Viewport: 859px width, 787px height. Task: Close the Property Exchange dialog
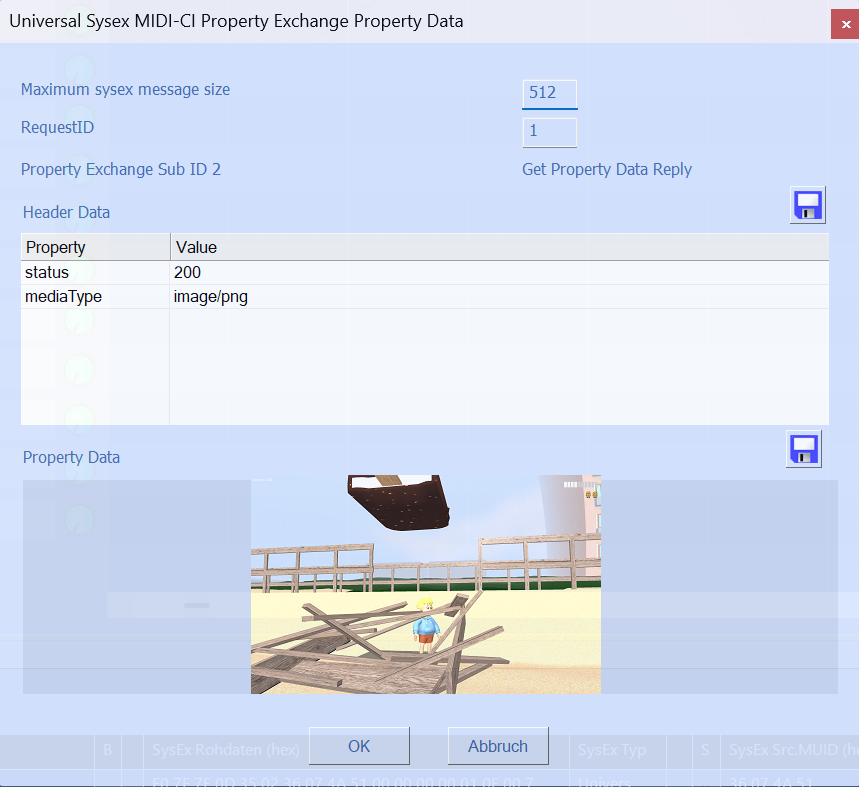(845, 24)
